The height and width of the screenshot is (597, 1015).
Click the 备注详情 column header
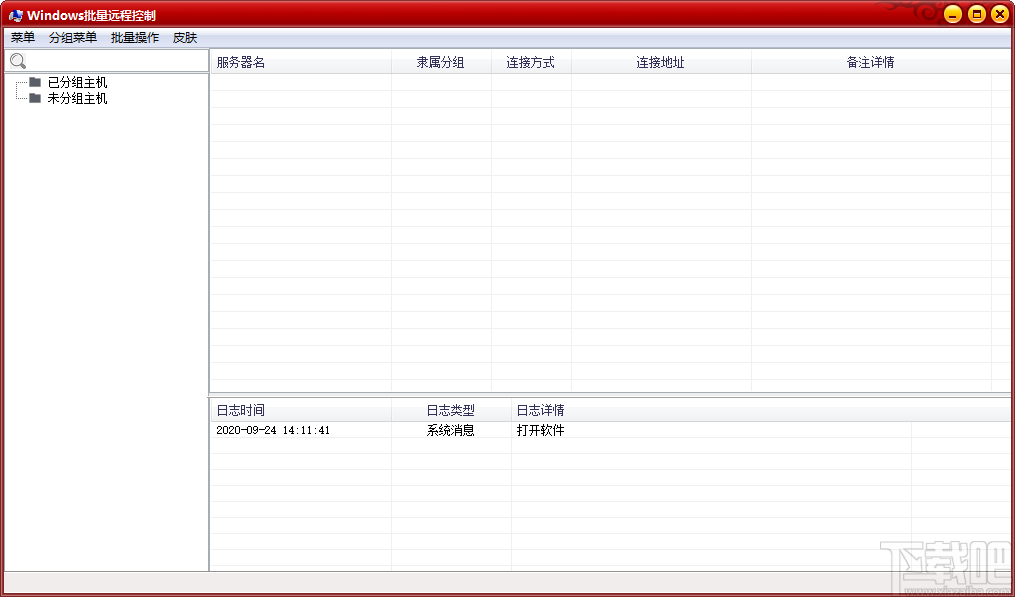(x=868, y=61)
